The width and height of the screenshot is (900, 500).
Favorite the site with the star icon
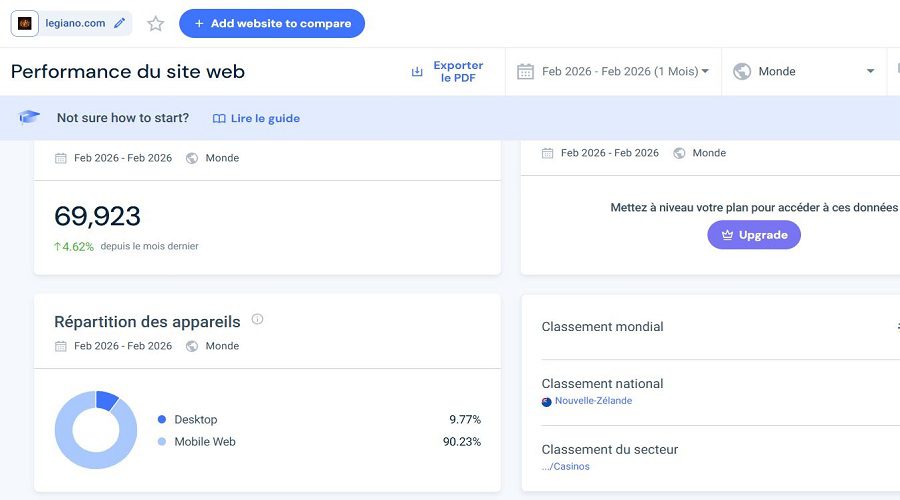click(156, 24)
